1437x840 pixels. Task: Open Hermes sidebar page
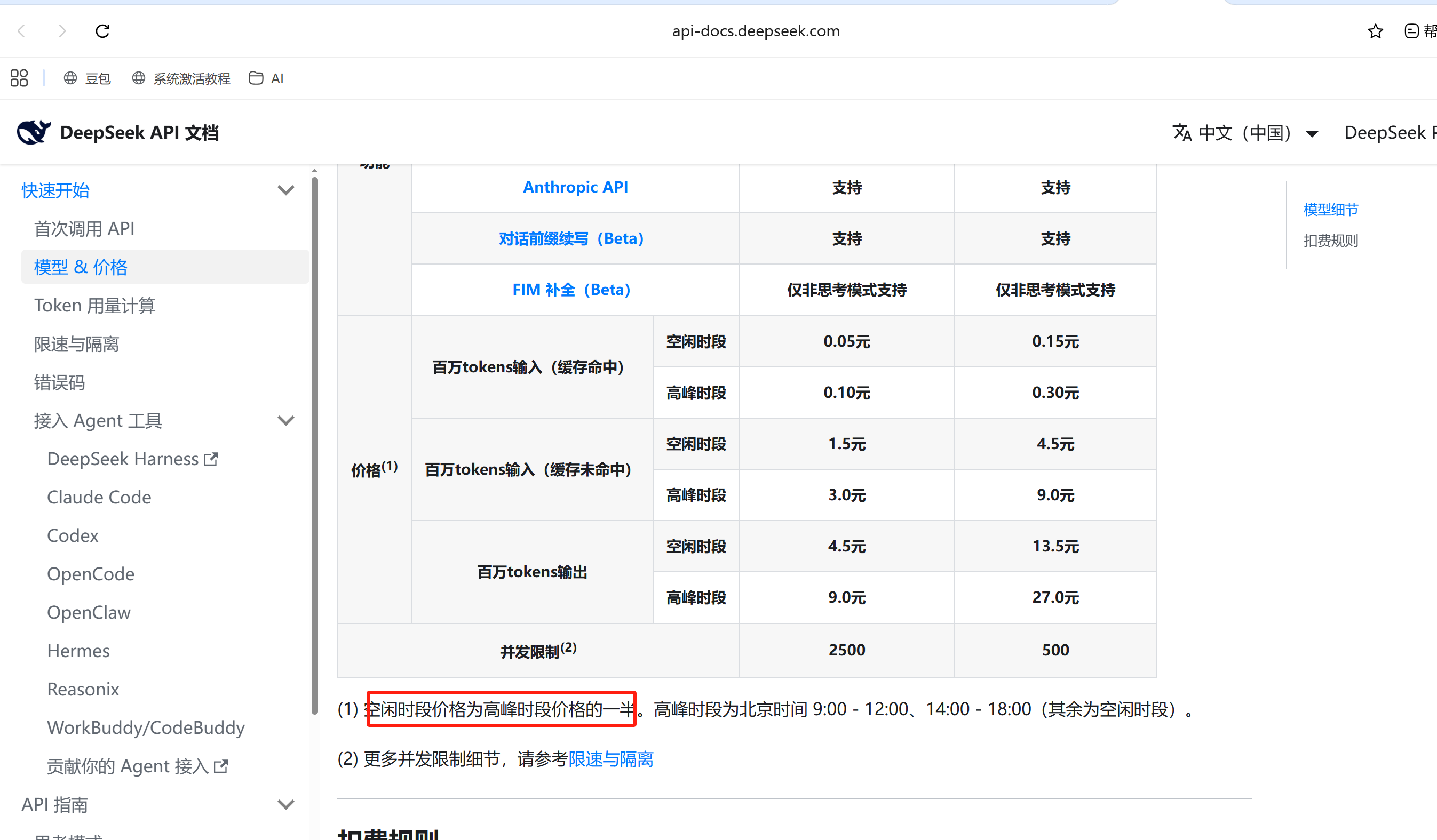[78, 651]
